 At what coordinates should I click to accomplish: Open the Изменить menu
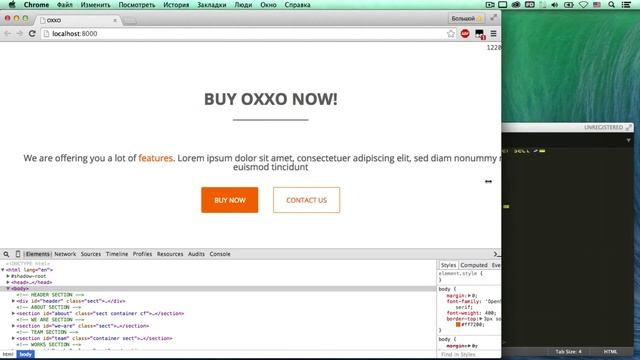click(x=96, y=5)
